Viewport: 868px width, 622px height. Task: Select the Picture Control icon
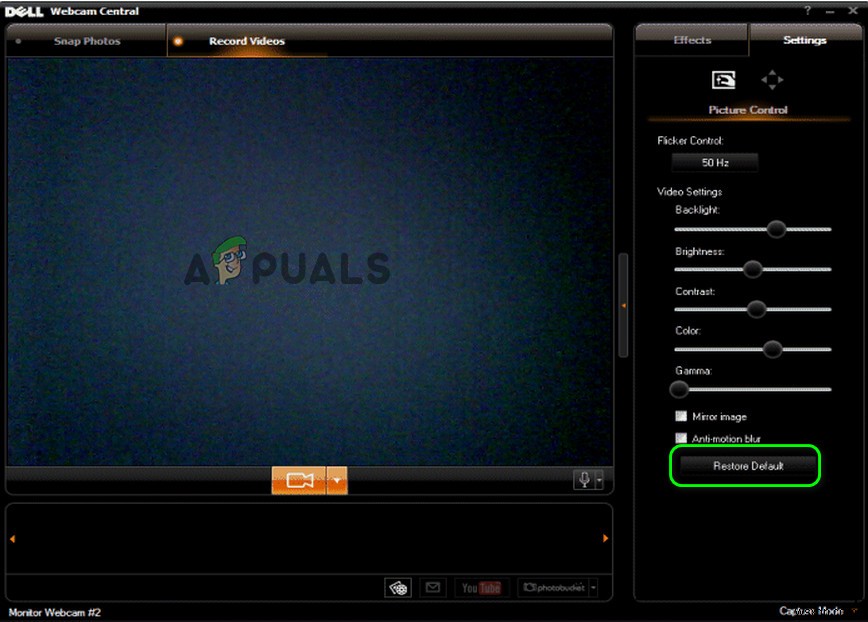click(x=724, y=80)
